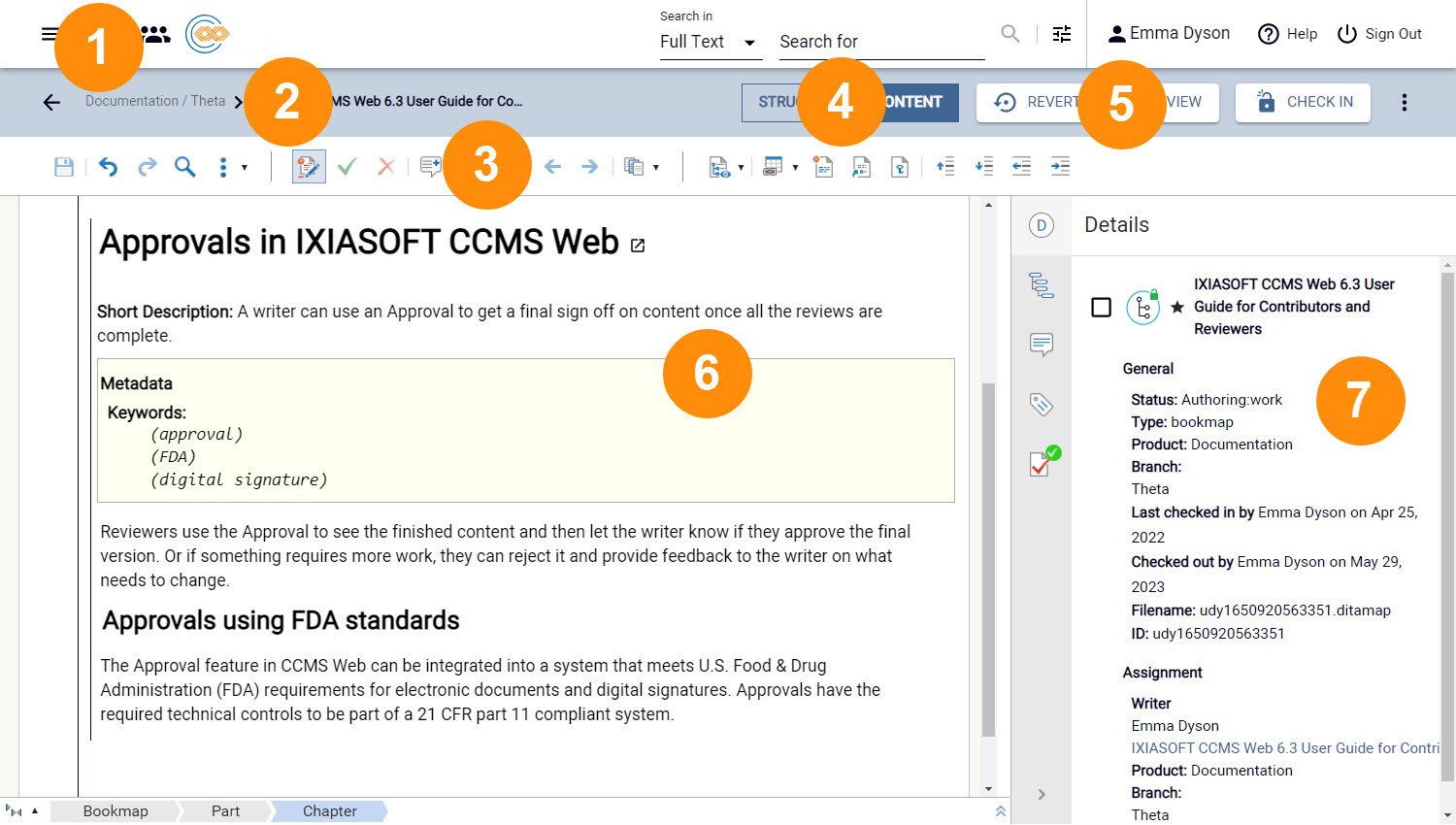Open the Details side panel tab
Image resolution: width=1456 pixels, height=825 pixels.
click(1042, 225)
